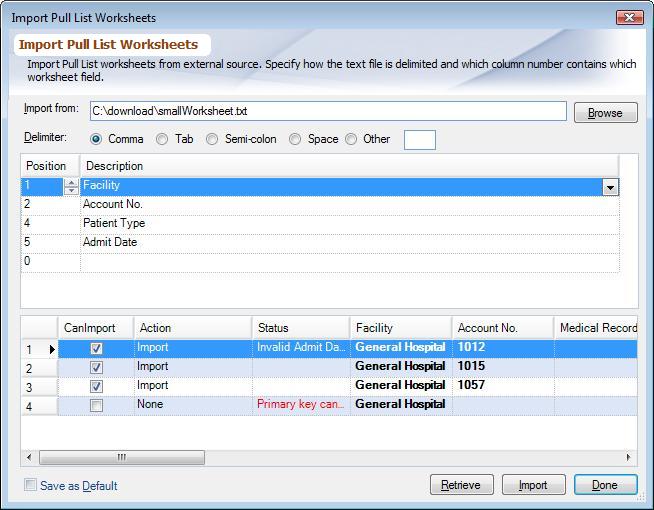Image resolution: width=654 pixels, height=510 pixels.
Task: Select the Tab delimiter option
Action: click(162, 139)
